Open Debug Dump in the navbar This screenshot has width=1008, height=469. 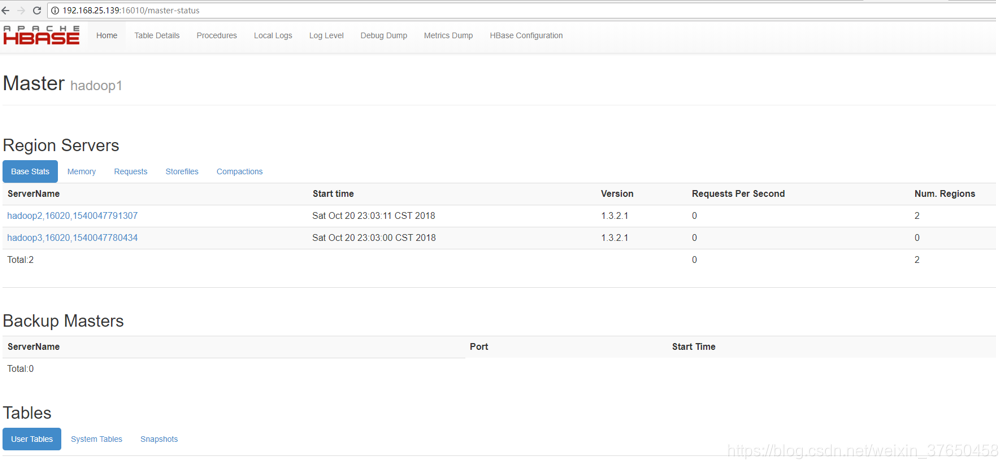pyautogui.click(x=384, y=36)
